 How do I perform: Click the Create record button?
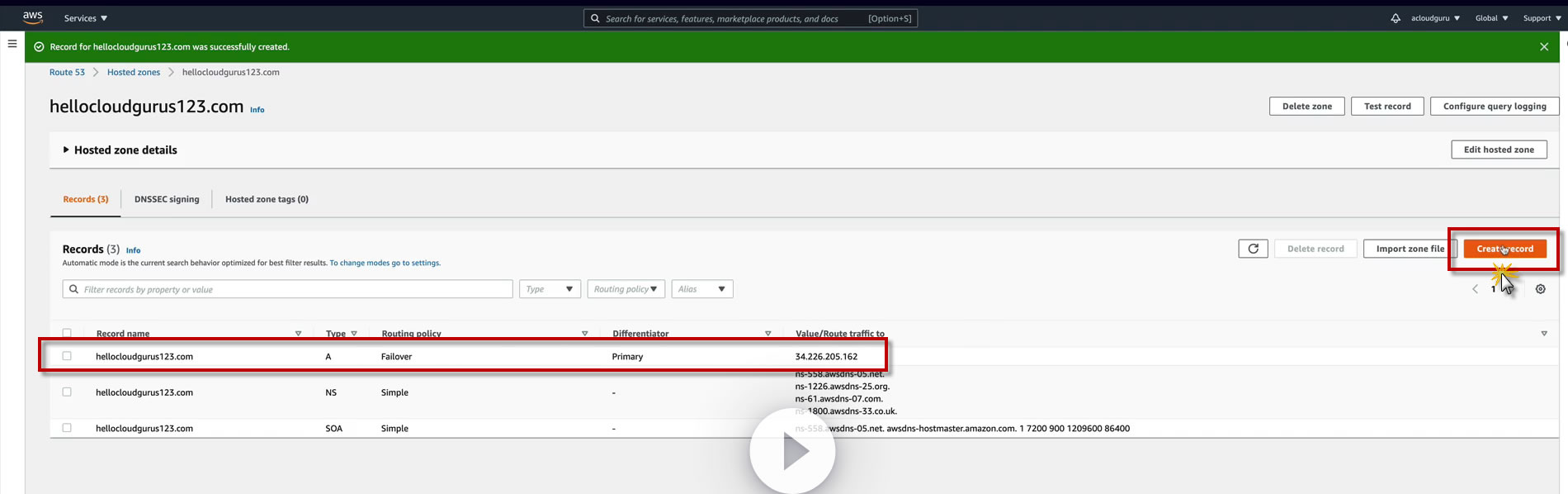[1505, 249]
